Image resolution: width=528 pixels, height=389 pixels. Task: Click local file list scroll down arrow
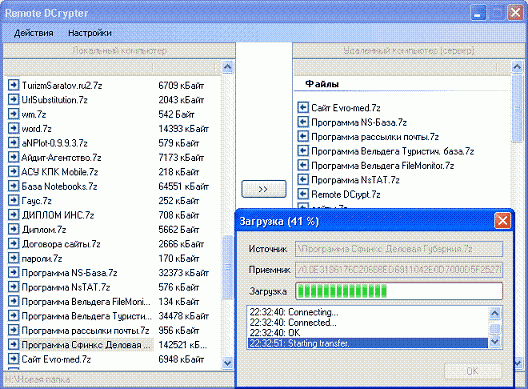[x=228, y=363]
